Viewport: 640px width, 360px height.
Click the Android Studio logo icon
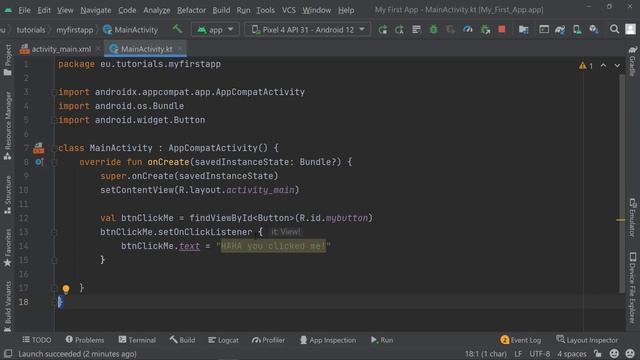tap(8, 10)
